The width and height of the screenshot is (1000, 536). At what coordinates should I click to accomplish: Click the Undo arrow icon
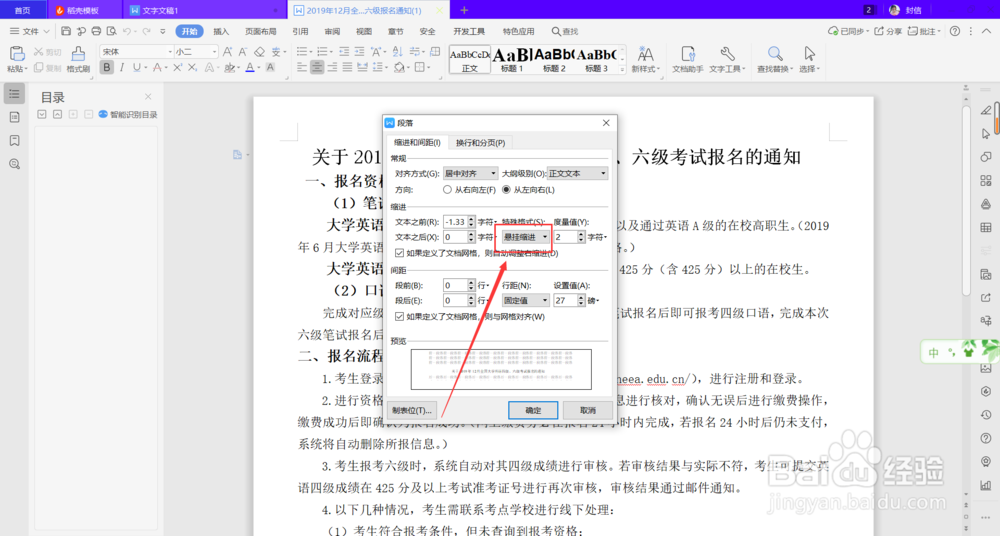click(x=127, y=31)
